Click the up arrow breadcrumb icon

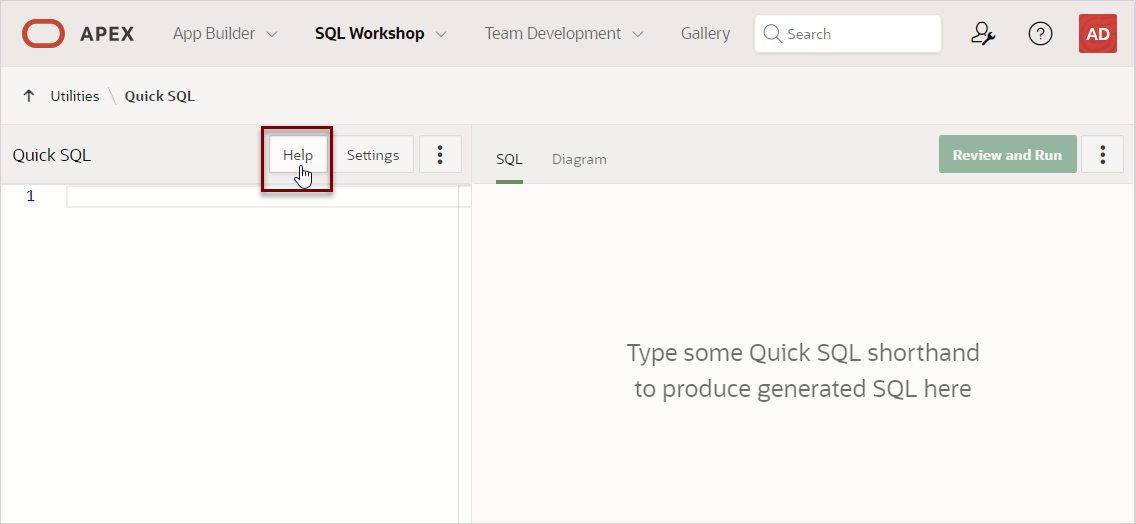29,96
